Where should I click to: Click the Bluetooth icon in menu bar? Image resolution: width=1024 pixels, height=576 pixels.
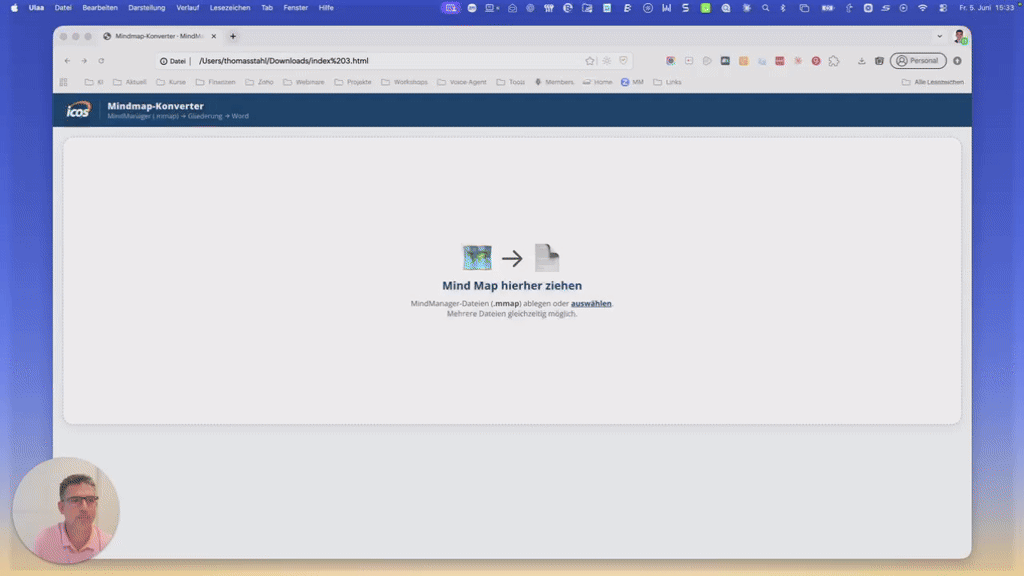[783, 8]
